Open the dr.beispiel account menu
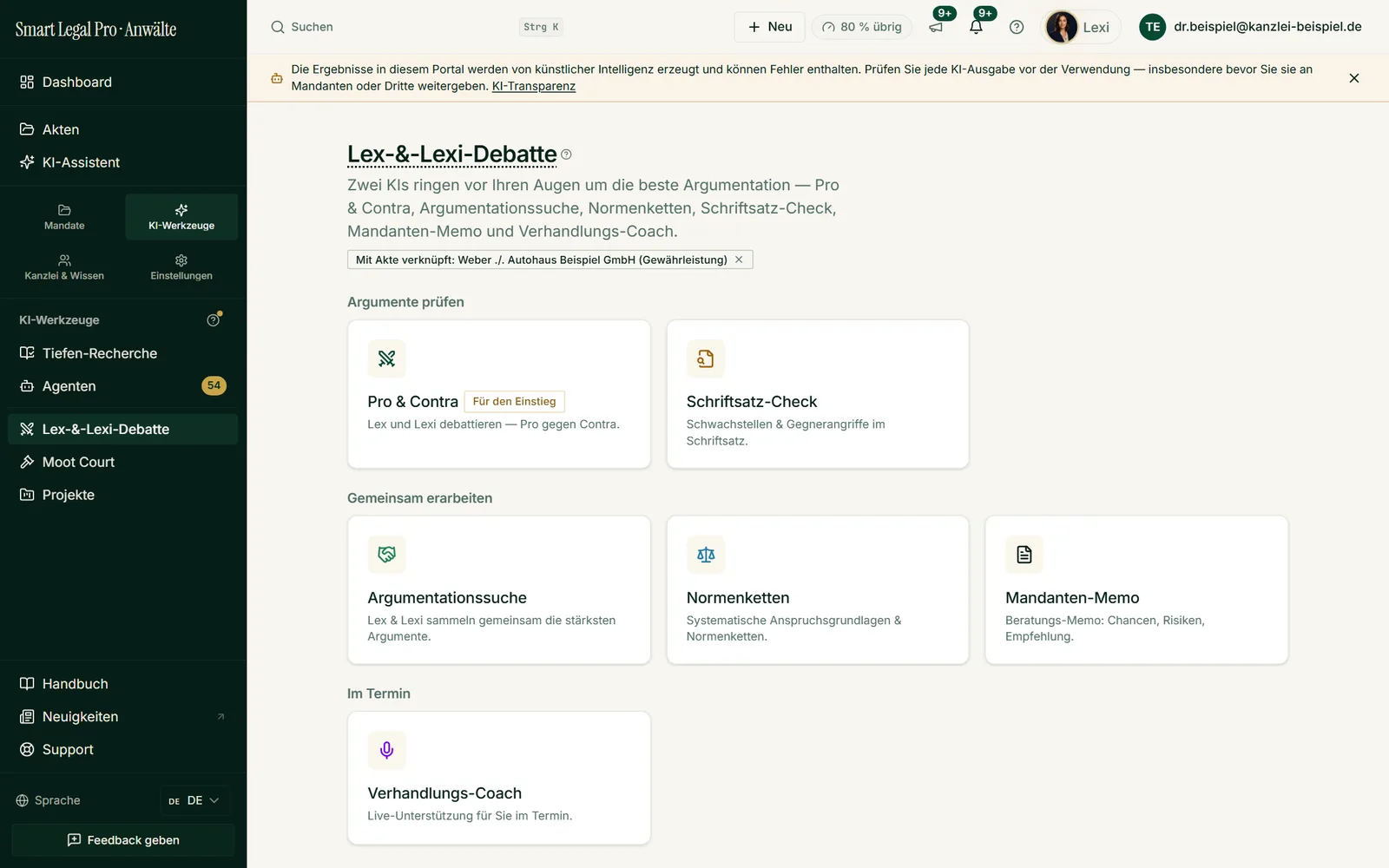 [x=1251, y=27]
